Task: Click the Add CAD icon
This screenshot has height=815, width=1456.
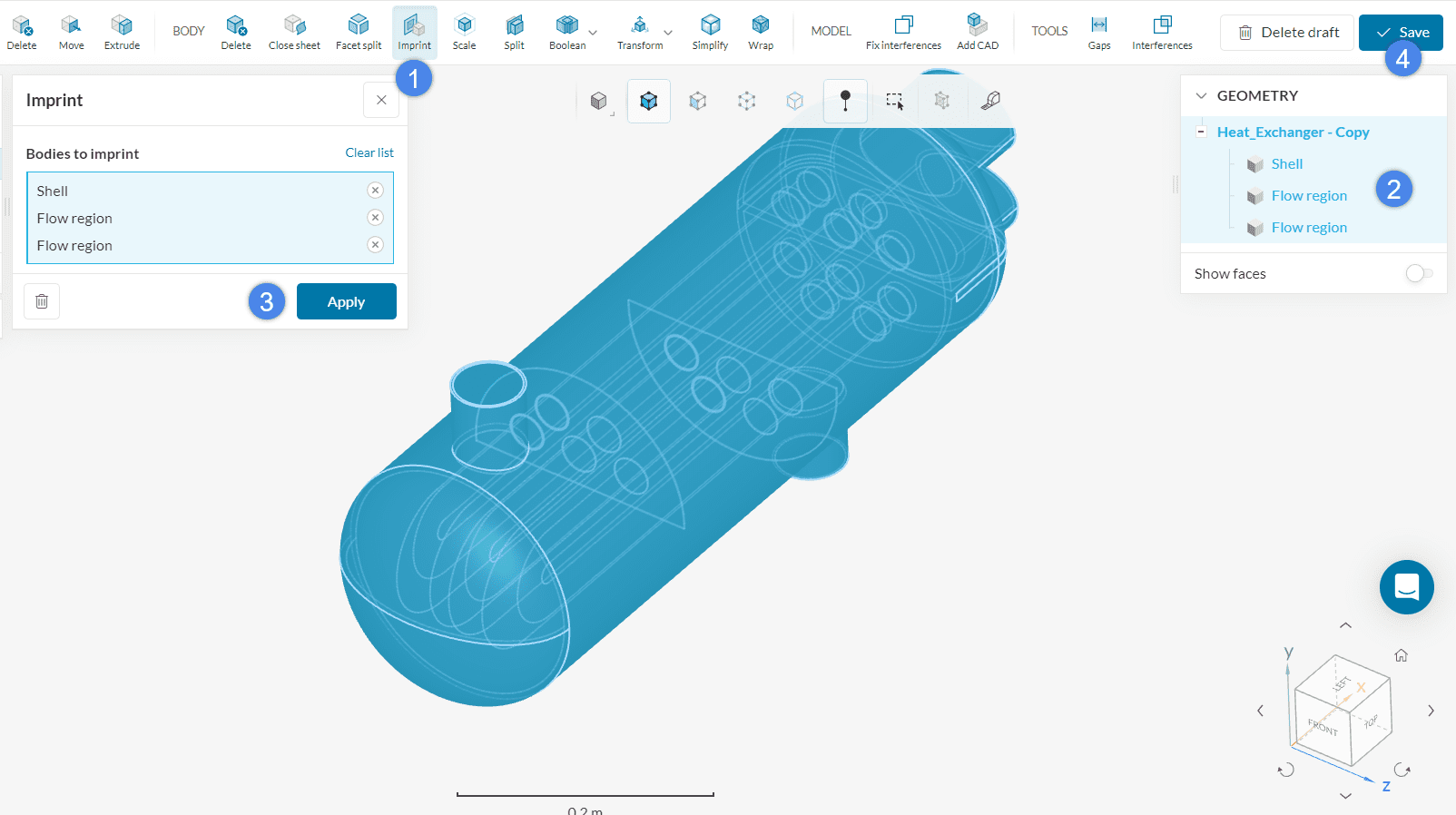Action: pos(977,32)
